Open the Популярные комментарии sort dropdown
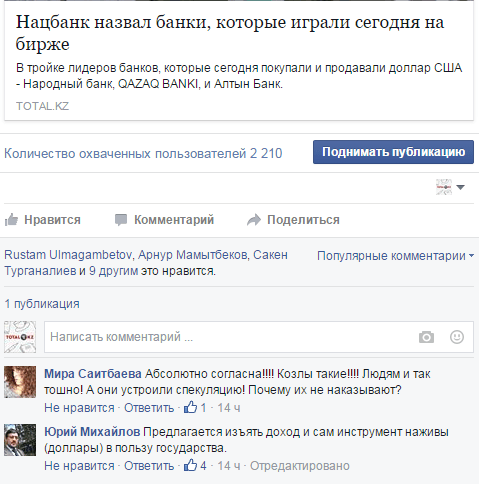This screenshot has width=479, height=484. [395, 256]
